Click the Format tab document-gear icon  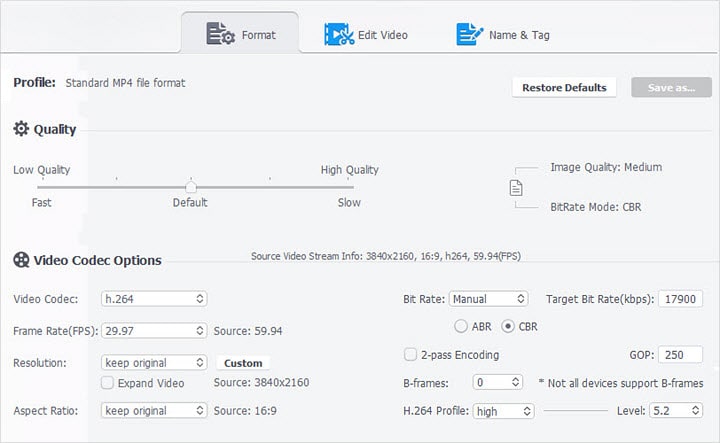219,35
